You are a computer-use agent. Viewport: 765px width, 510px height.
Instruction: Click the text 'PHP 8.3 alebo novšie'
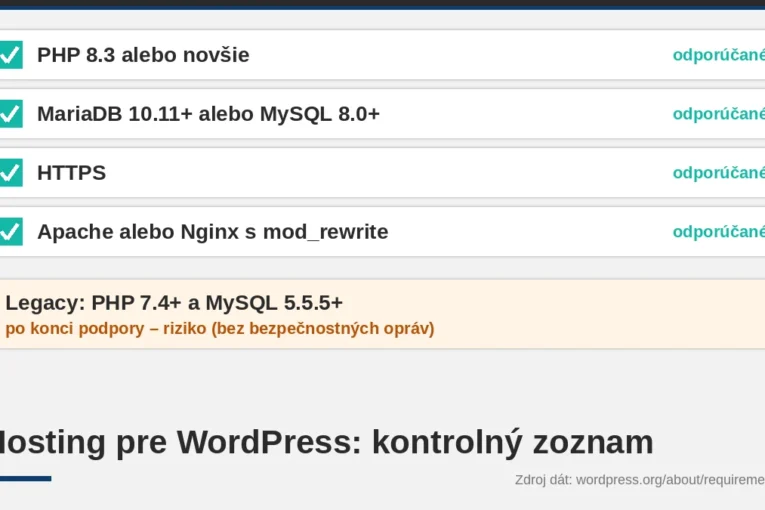[143, 55]
